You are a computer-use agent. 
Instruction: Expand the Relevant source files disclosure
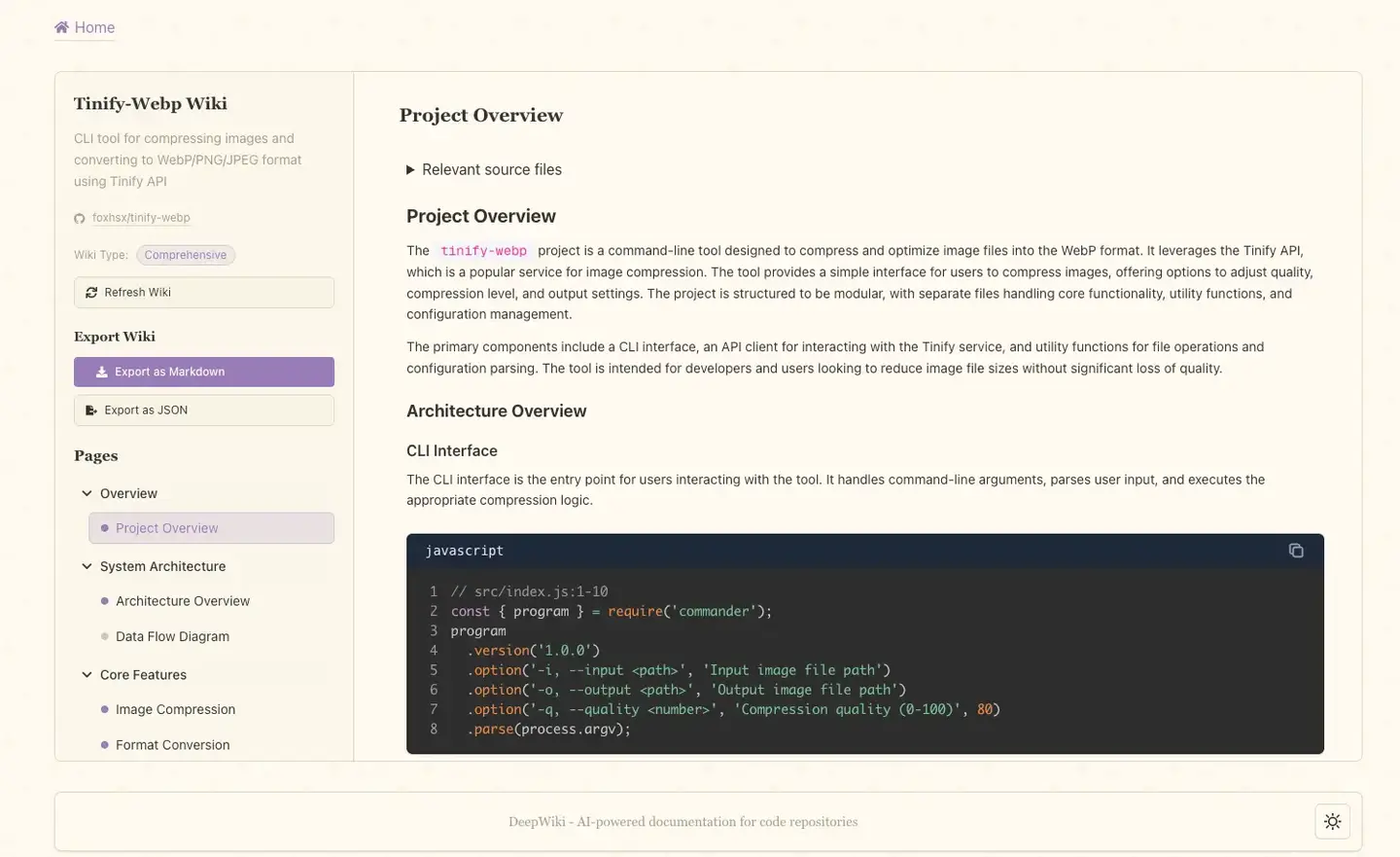click(x=410, y=170)
